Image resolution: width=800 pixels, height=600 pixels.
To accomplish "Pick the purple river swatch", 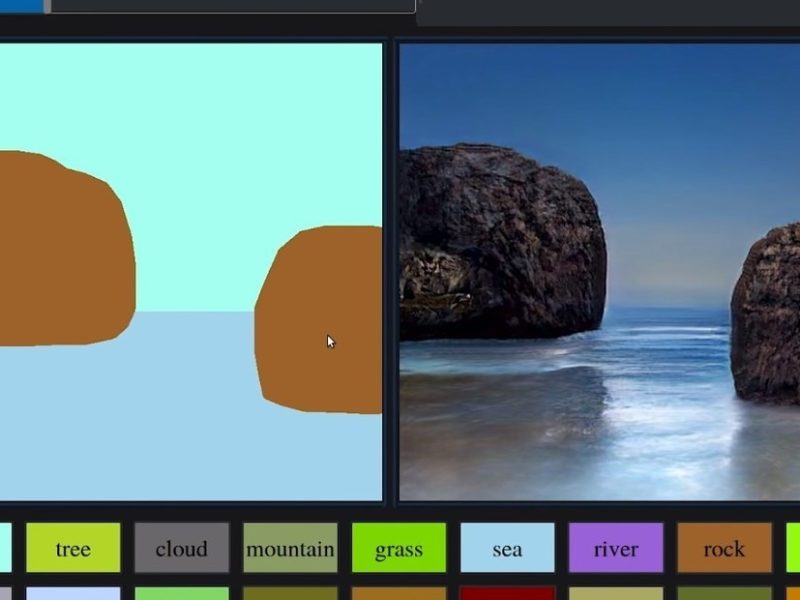I will tap(616, 547).
